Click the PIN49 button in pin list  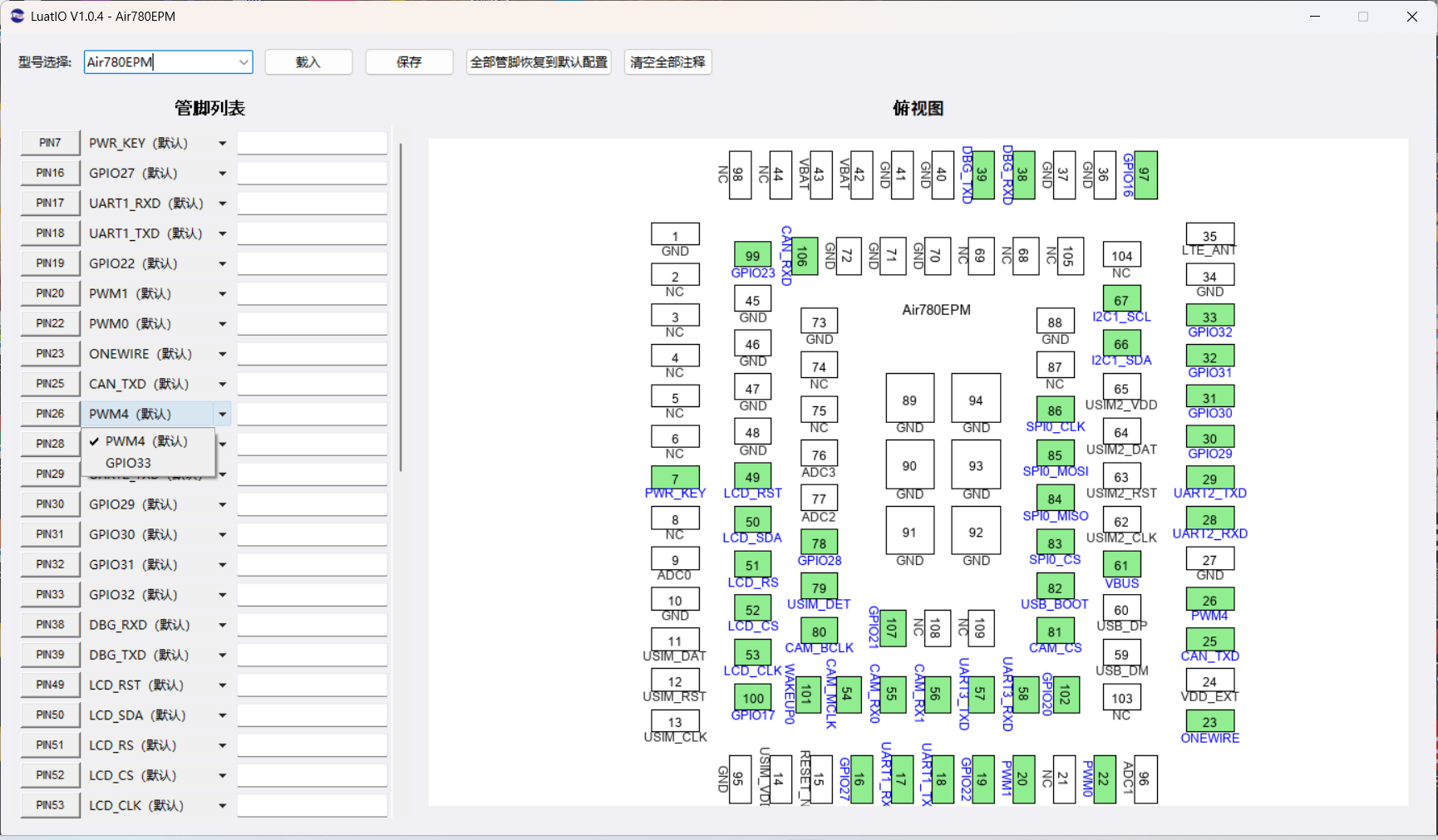50,685
